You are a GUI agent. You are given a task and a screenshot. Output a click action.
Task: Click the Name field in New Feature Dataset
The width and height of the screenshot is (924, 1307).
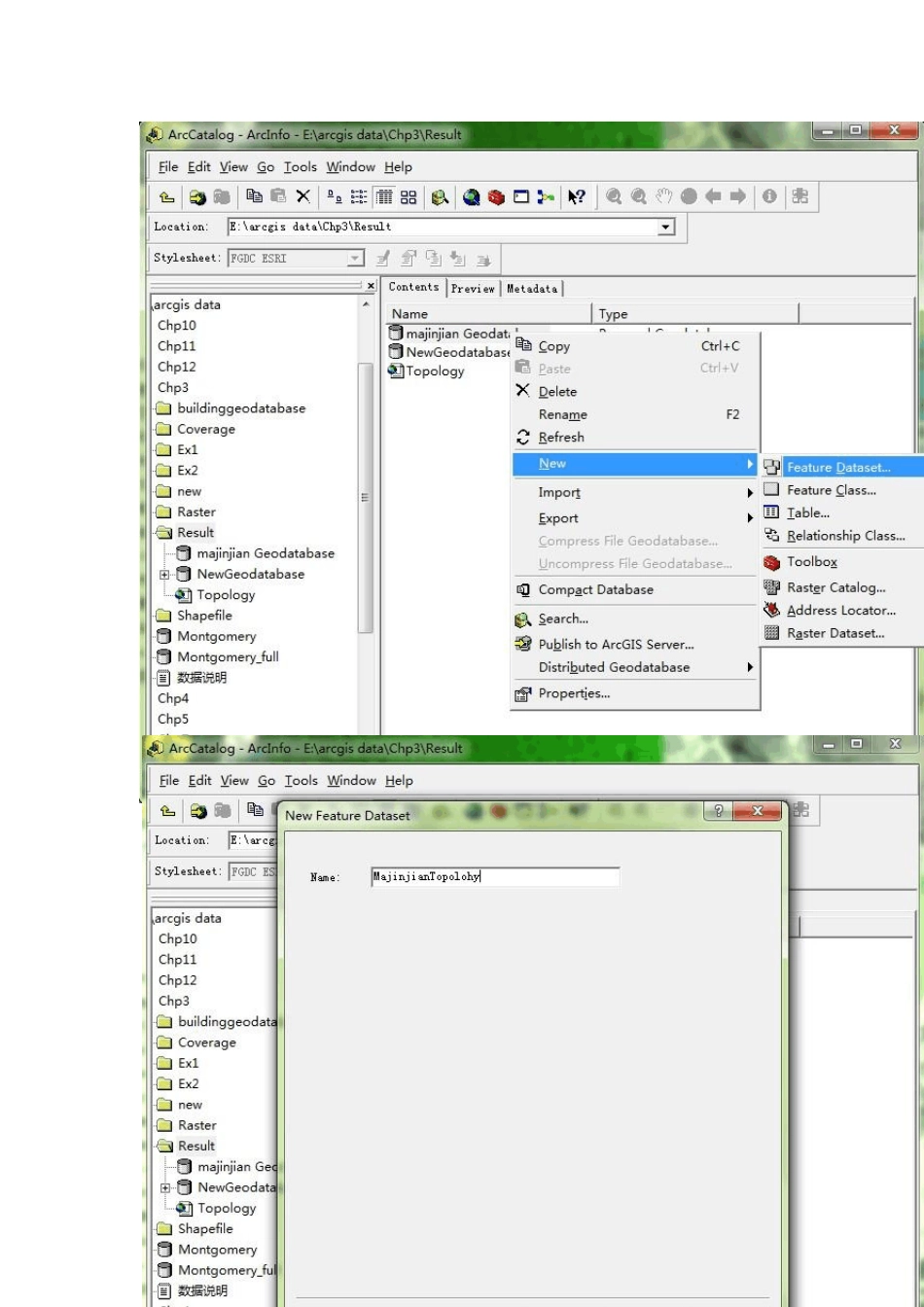pos(495,877)
